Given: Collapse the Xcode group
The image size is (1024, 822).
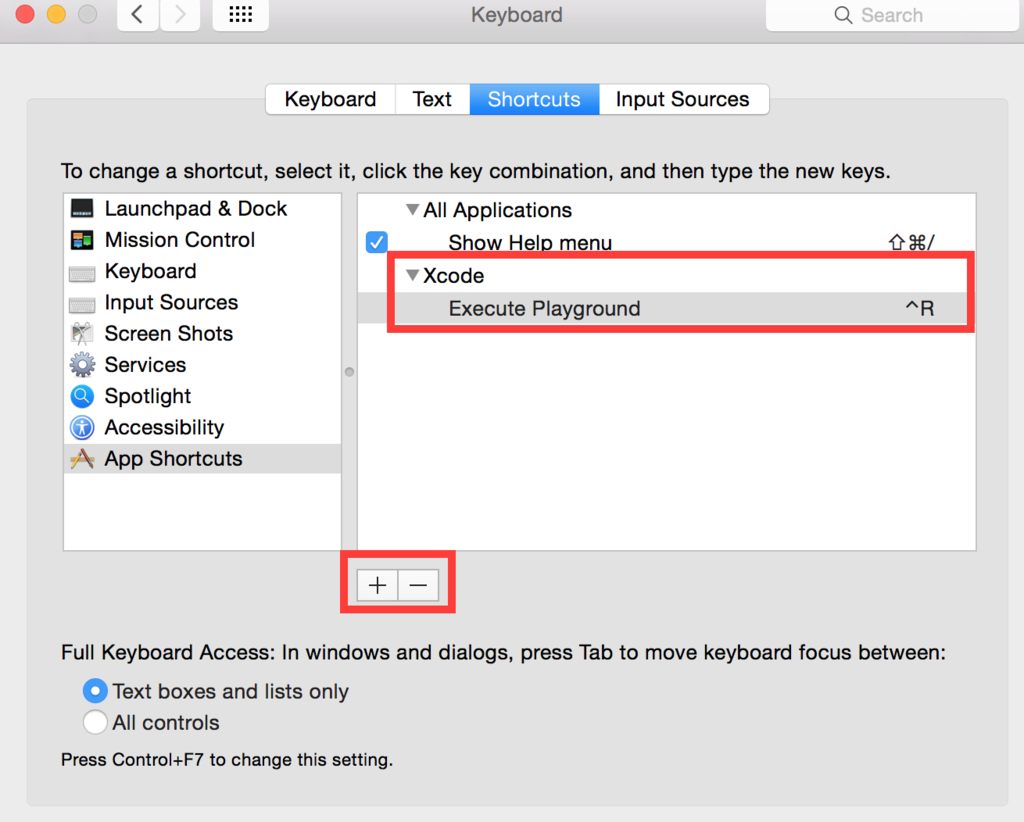Looking at the screenshot, I should 412,275.
